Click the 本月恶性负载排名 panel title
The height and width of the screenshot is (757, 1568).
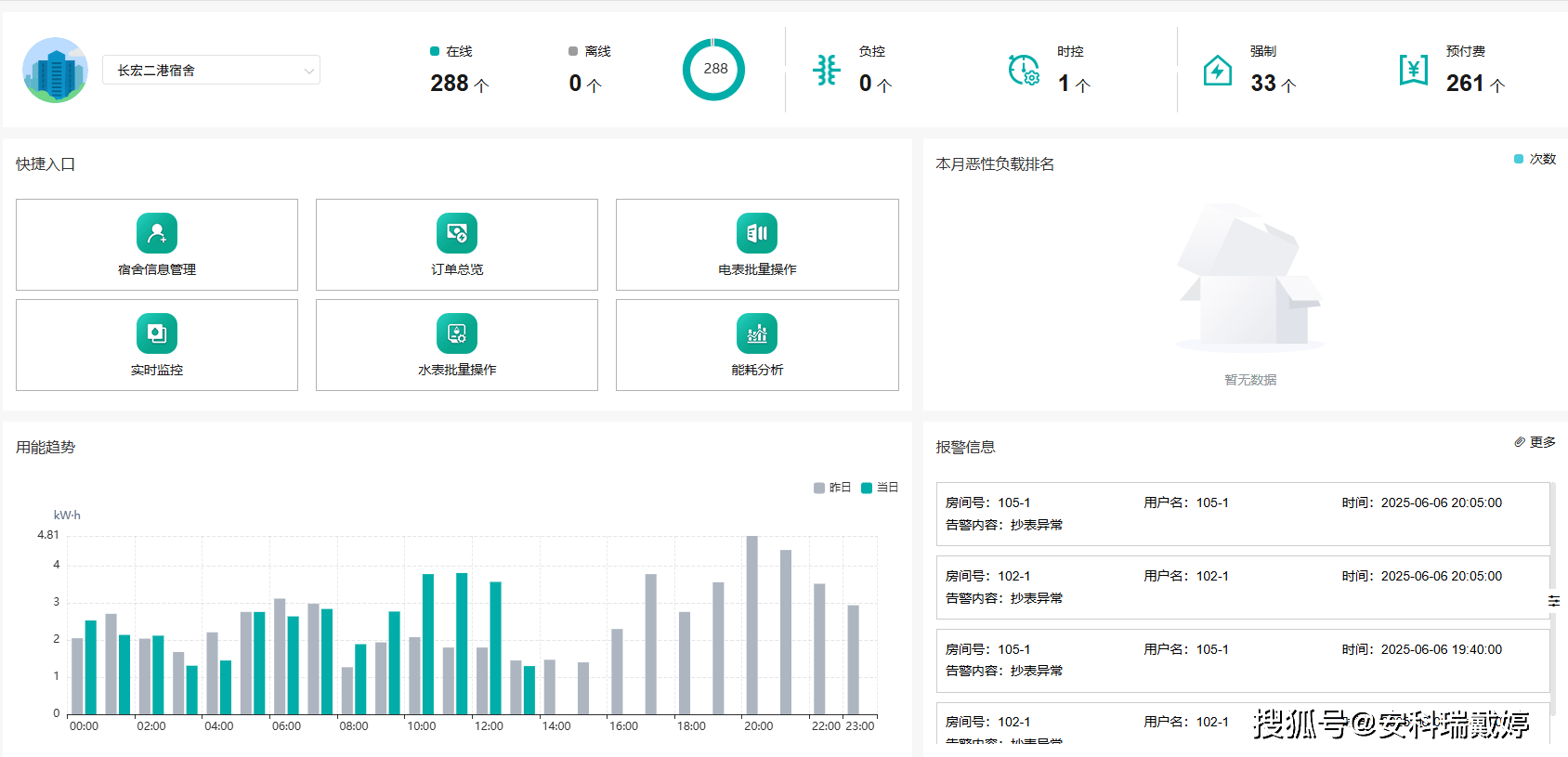point(995,164)
